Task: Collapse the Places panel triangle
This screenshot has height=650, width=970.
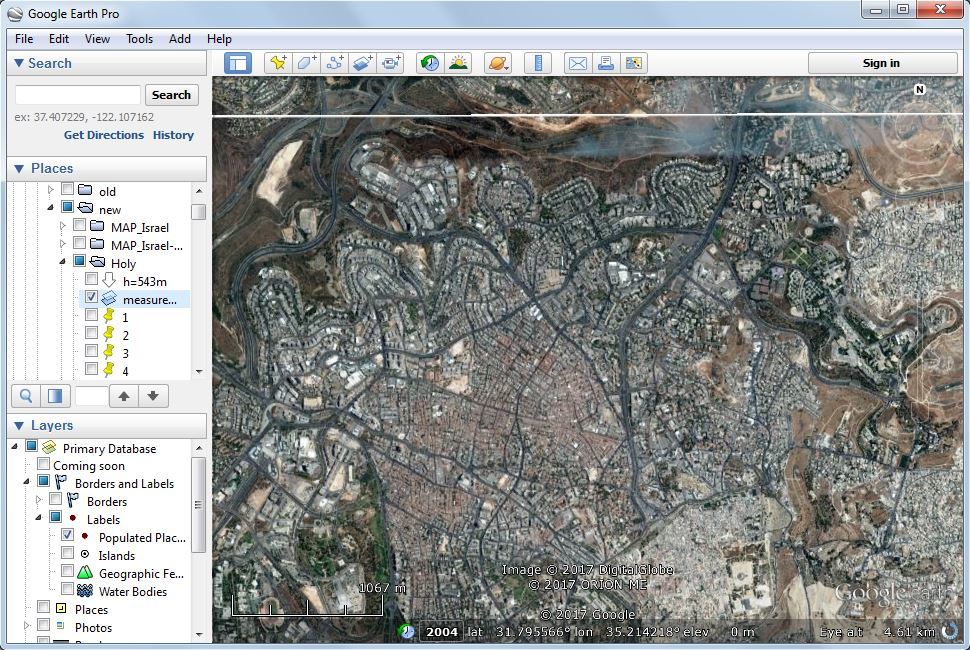Action: (x=19, y=168)
